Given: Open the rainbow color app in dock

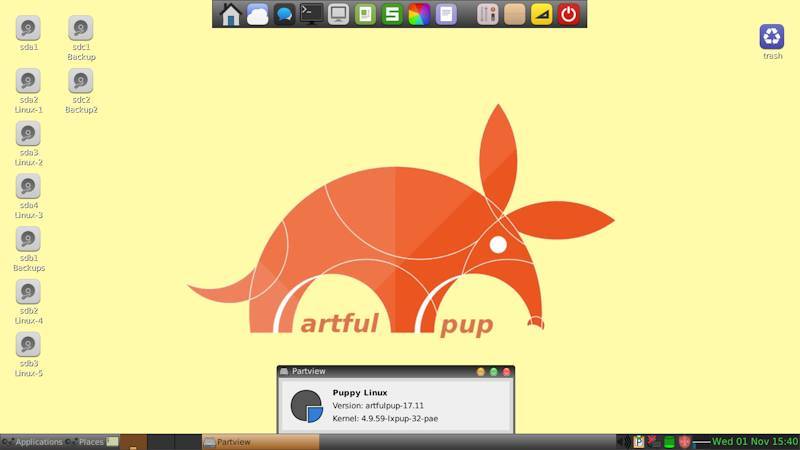Looking at the screenshot, I should pyautogui.click(x=419, y=14).
